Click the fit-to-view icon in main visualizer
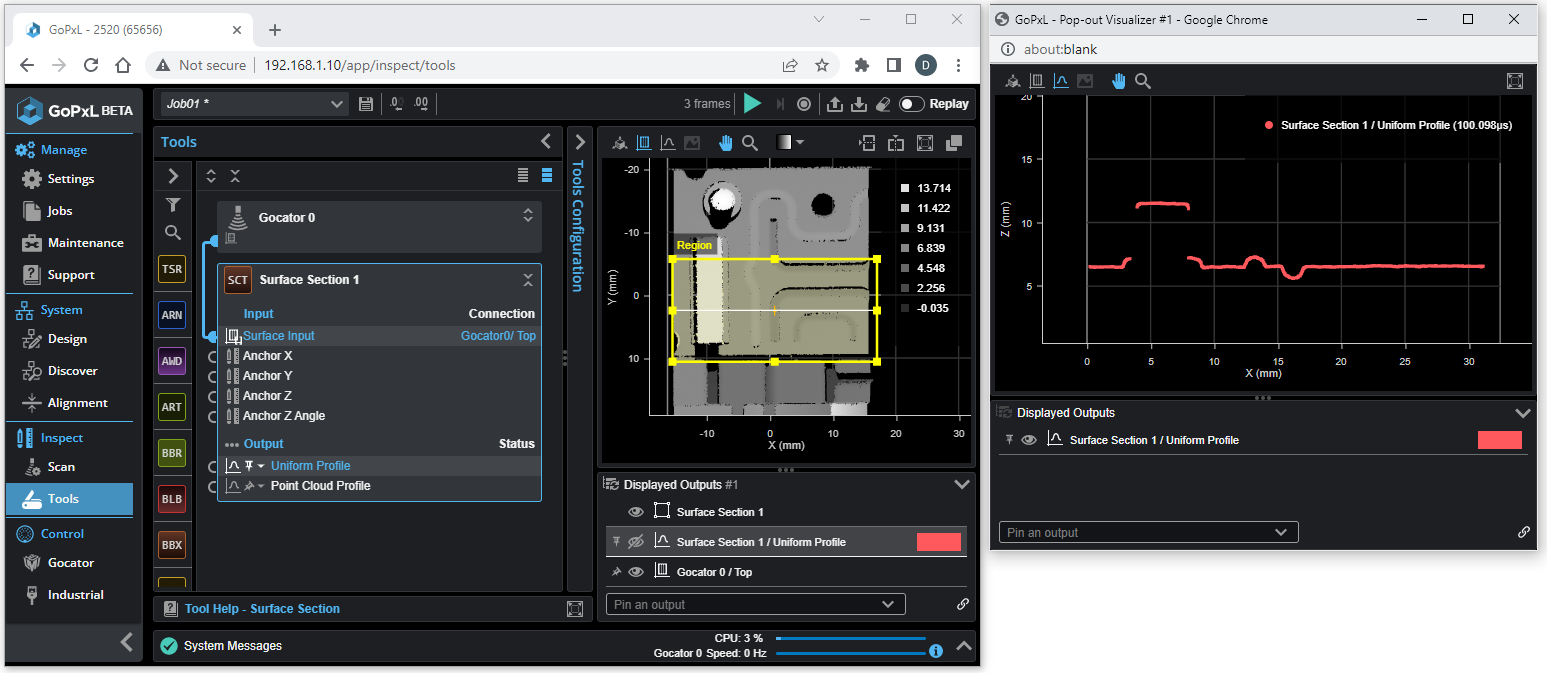The width and height of the screenshot is (1547, 673). (925, 143)
